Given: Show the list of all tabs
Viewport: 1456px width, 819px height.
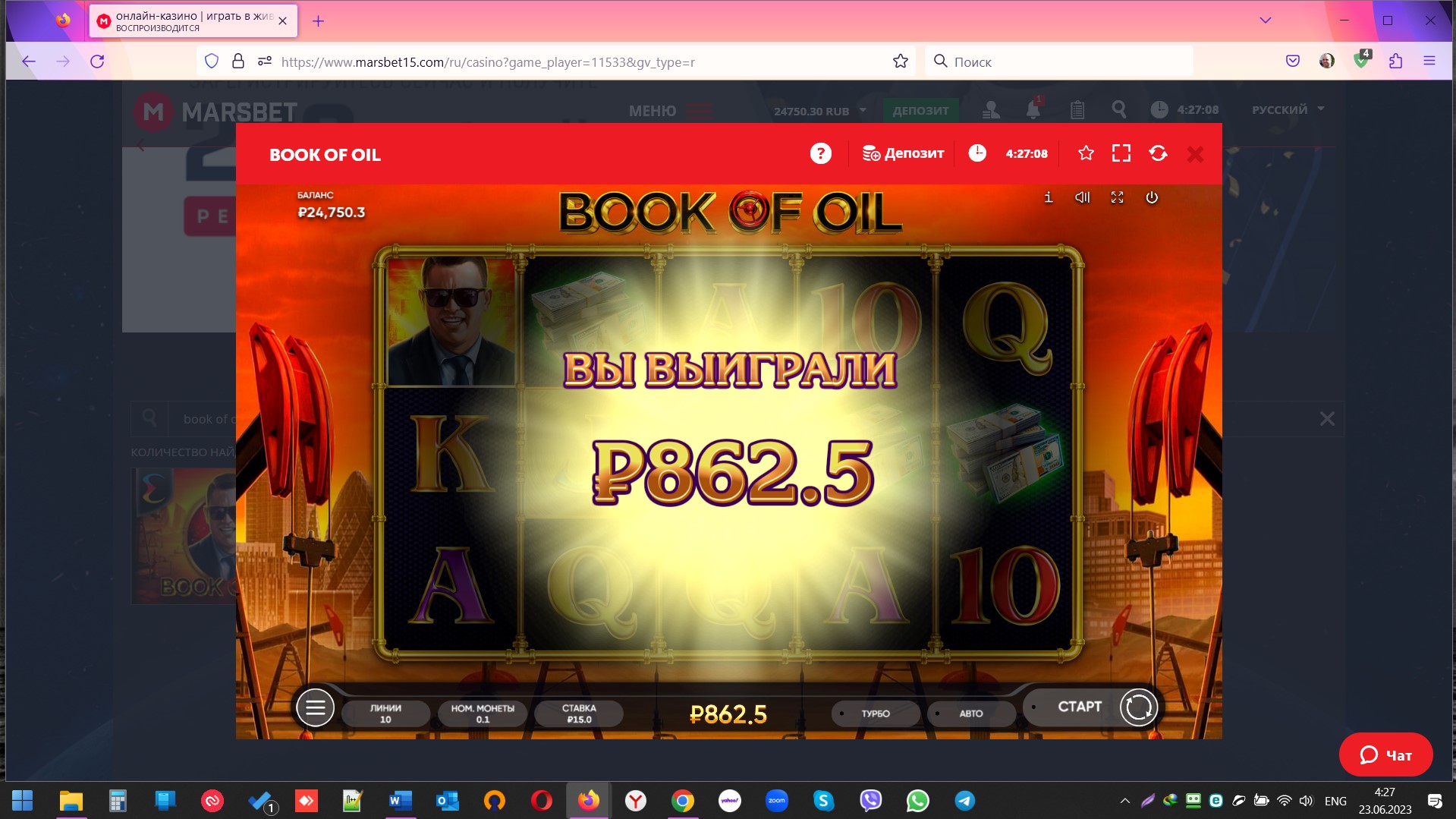Looking at the screenshot, I should [x=1265, y=20].
